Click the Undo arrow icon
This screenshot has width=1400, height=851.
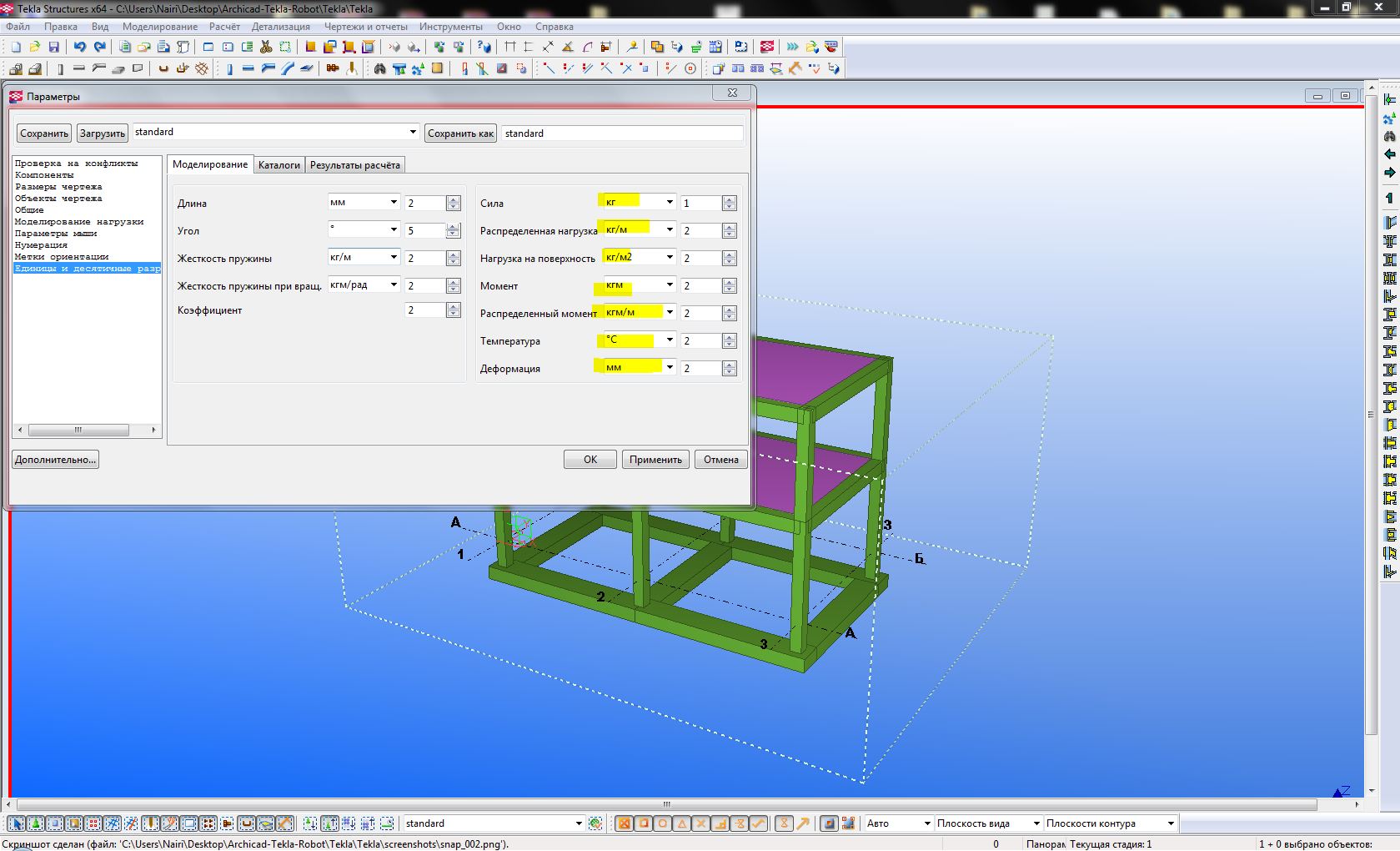click(79, 47)
